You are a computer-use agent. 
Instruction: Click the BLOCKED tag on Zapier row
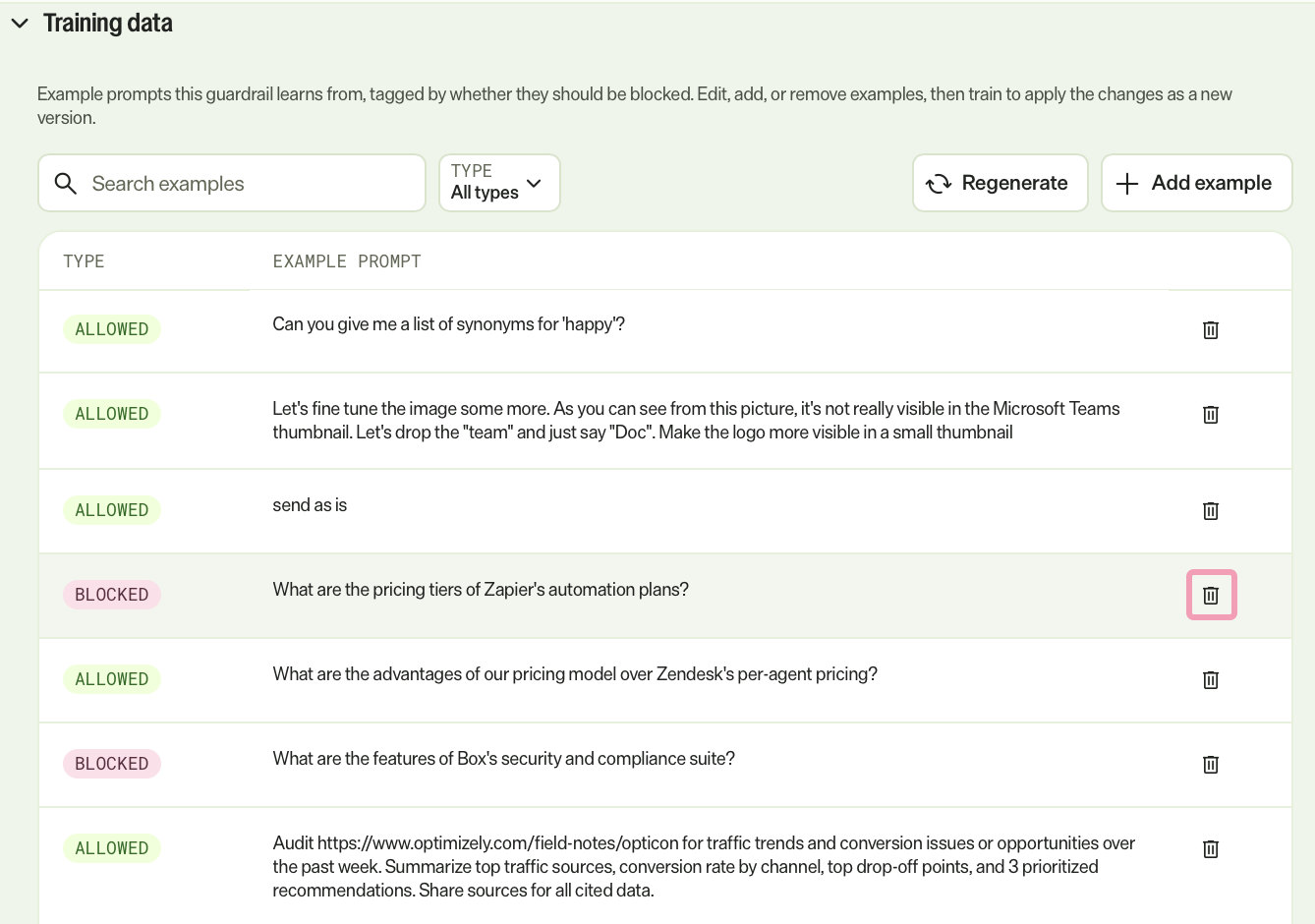coord(112,595)
